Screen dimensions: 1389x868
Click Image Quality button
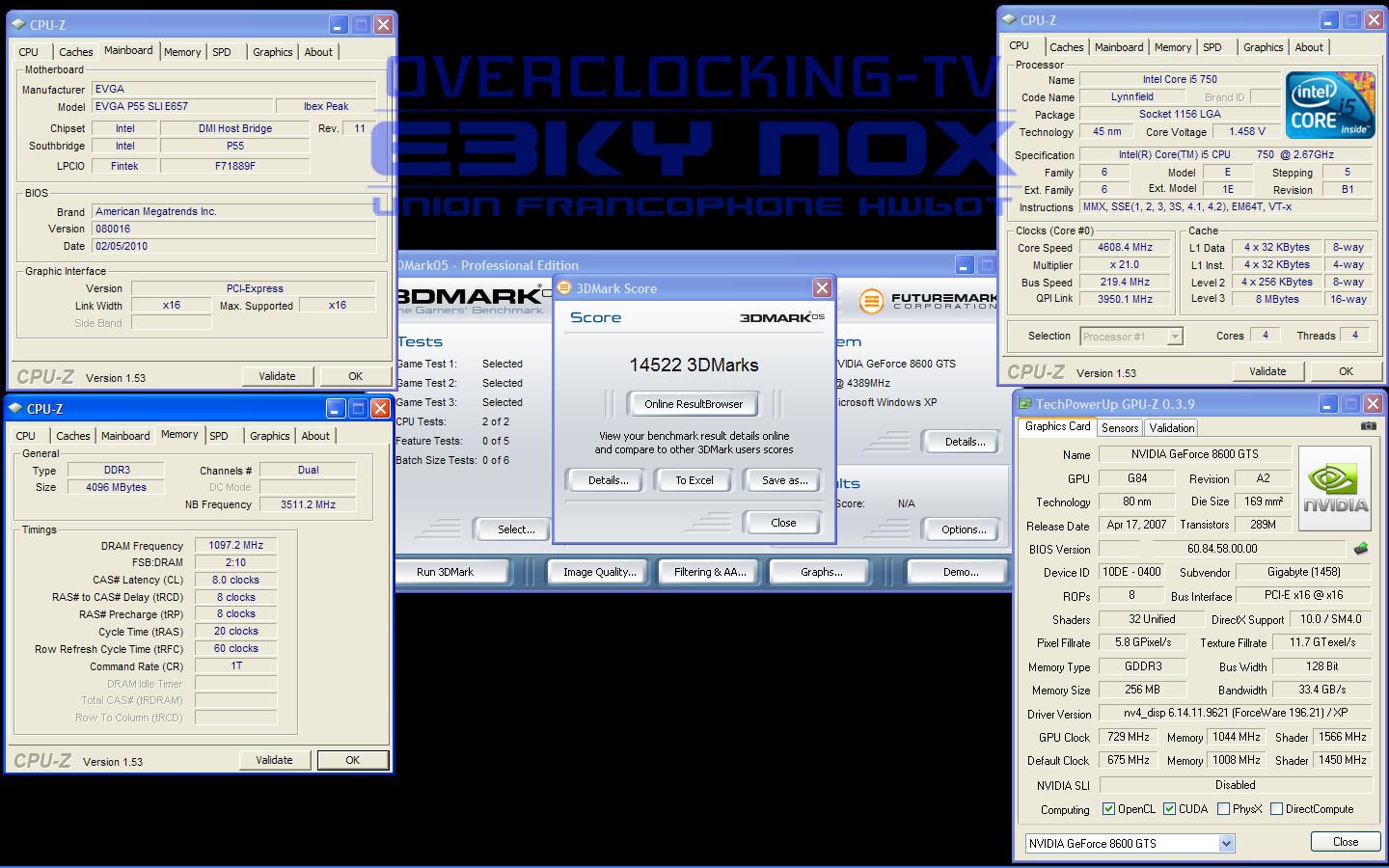[599, 572]
